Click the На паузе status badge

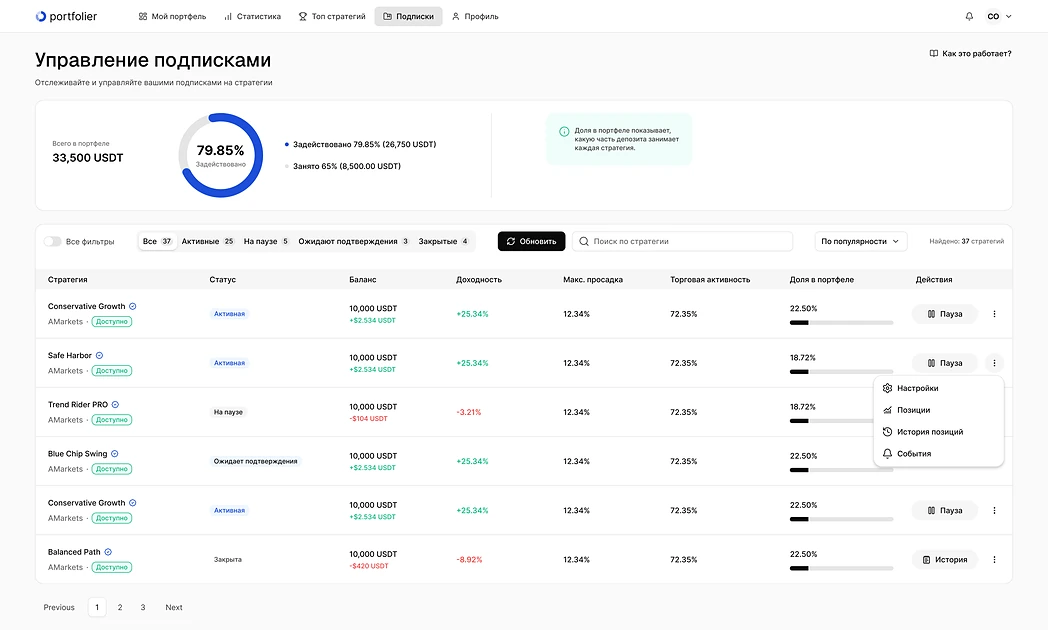click(228, 412)
